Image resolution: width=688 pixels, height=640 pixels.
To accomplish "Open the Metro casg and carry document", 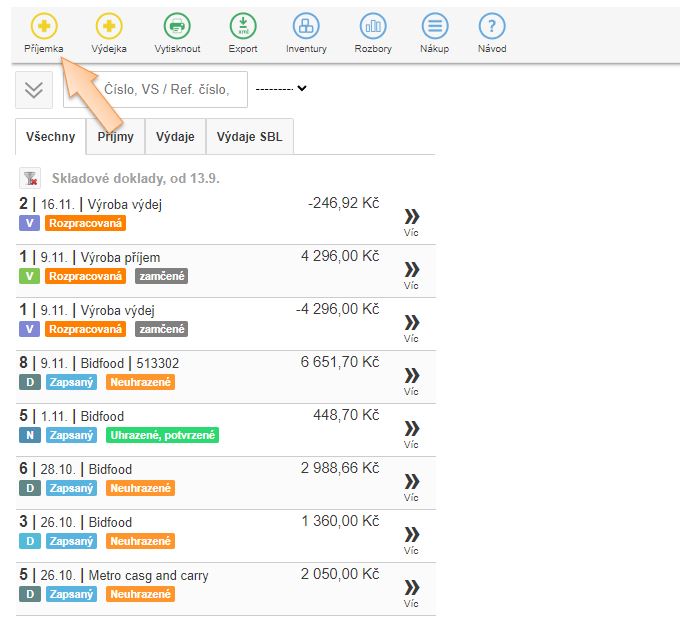I will click(148, 576).
